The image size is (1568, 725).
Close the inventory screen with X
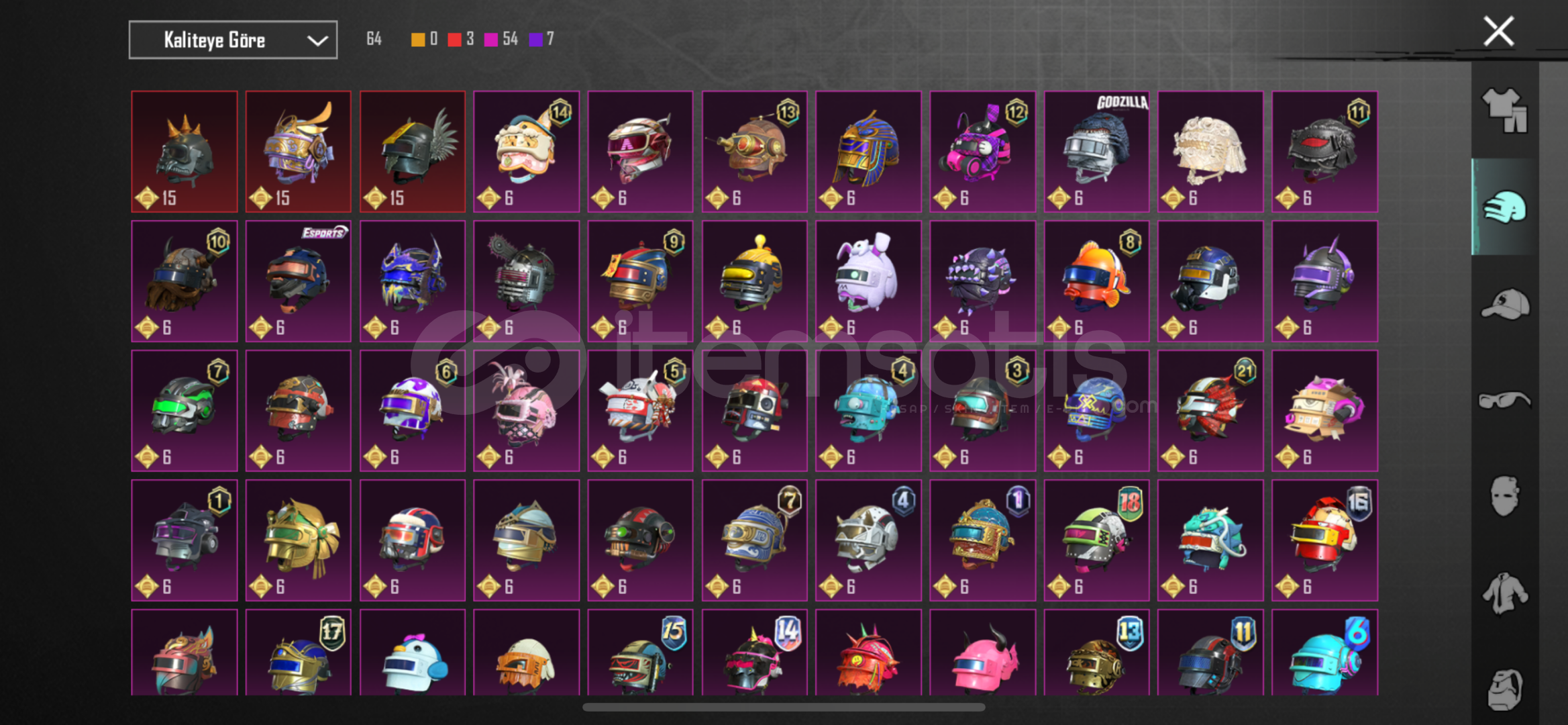coord(1498,31)
